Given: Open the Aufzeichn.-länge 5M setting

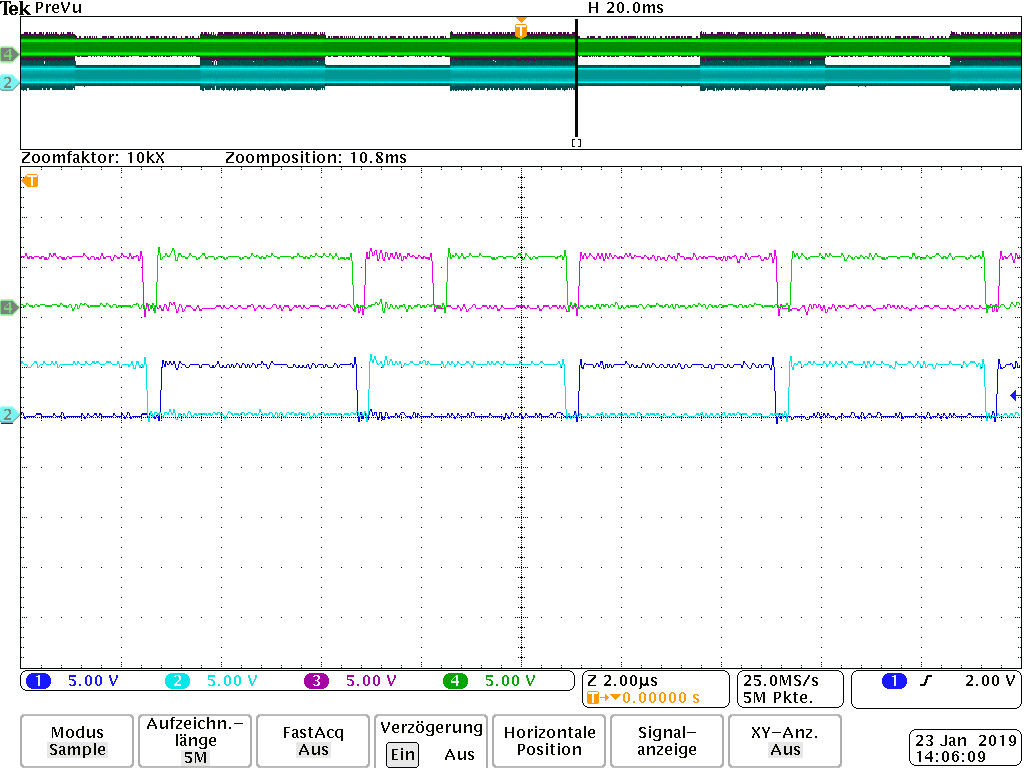Looking at the screenshot, I should 195,741.
